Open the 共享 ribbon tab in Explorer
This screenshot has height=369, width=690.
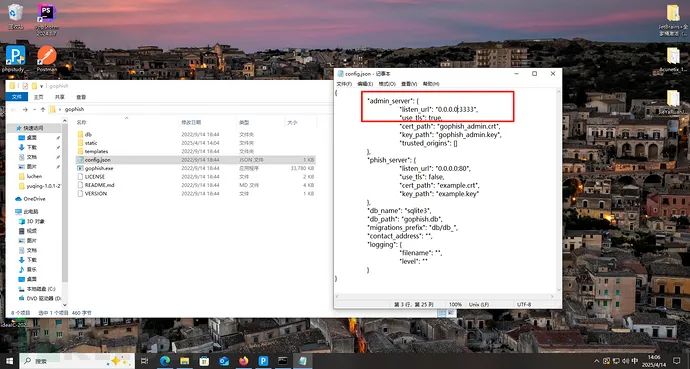(60, 97)
